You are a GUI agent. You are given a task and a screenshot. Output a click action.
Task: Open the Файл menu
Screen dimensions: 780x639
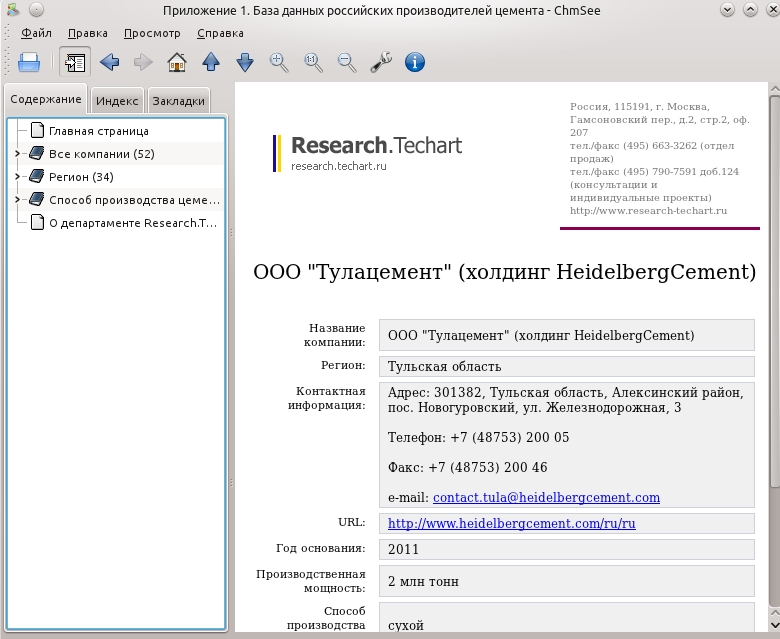(x=36, y=33)
